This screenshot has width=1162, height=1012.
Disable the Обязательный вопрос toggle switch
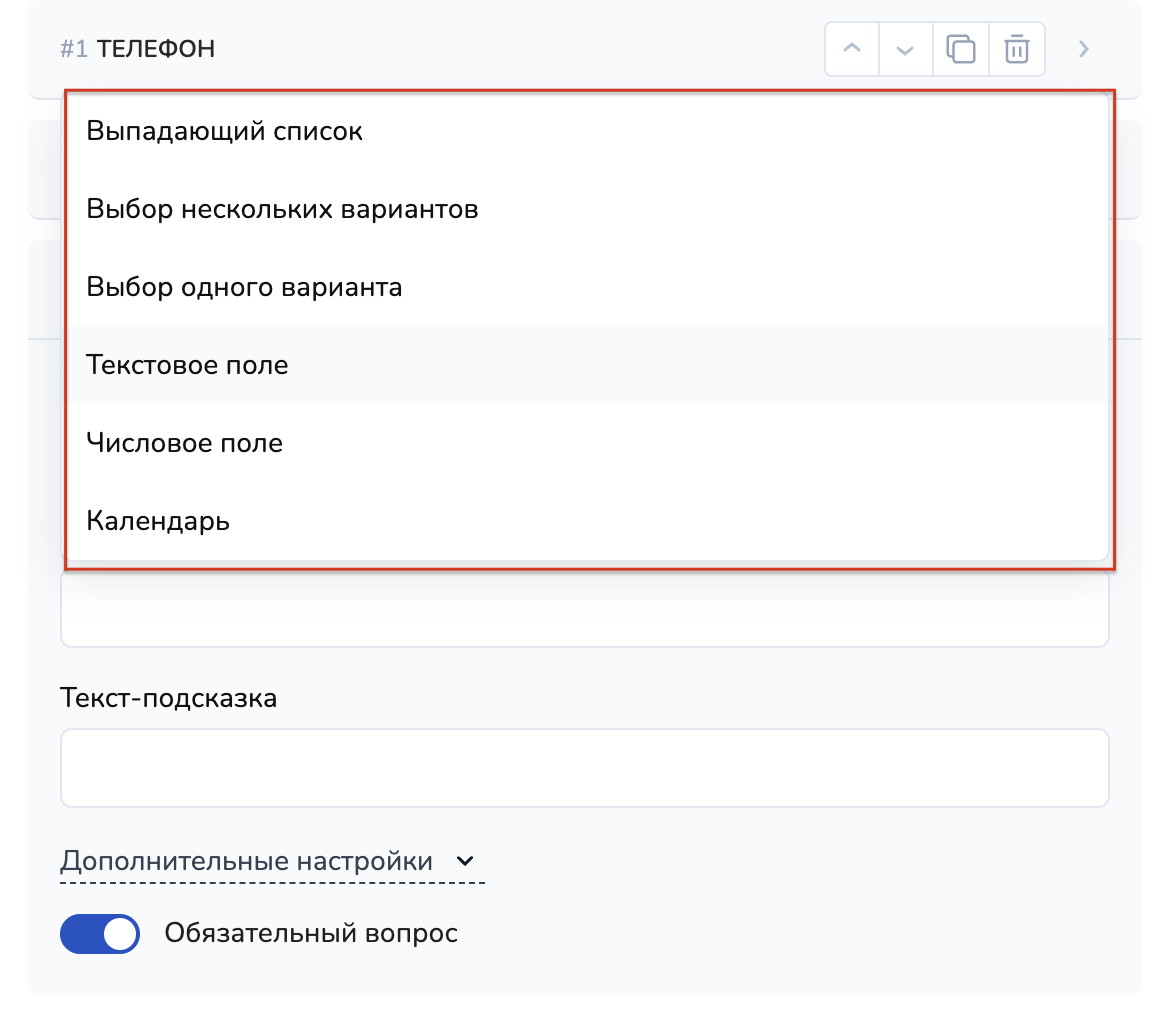coord(100,934)
